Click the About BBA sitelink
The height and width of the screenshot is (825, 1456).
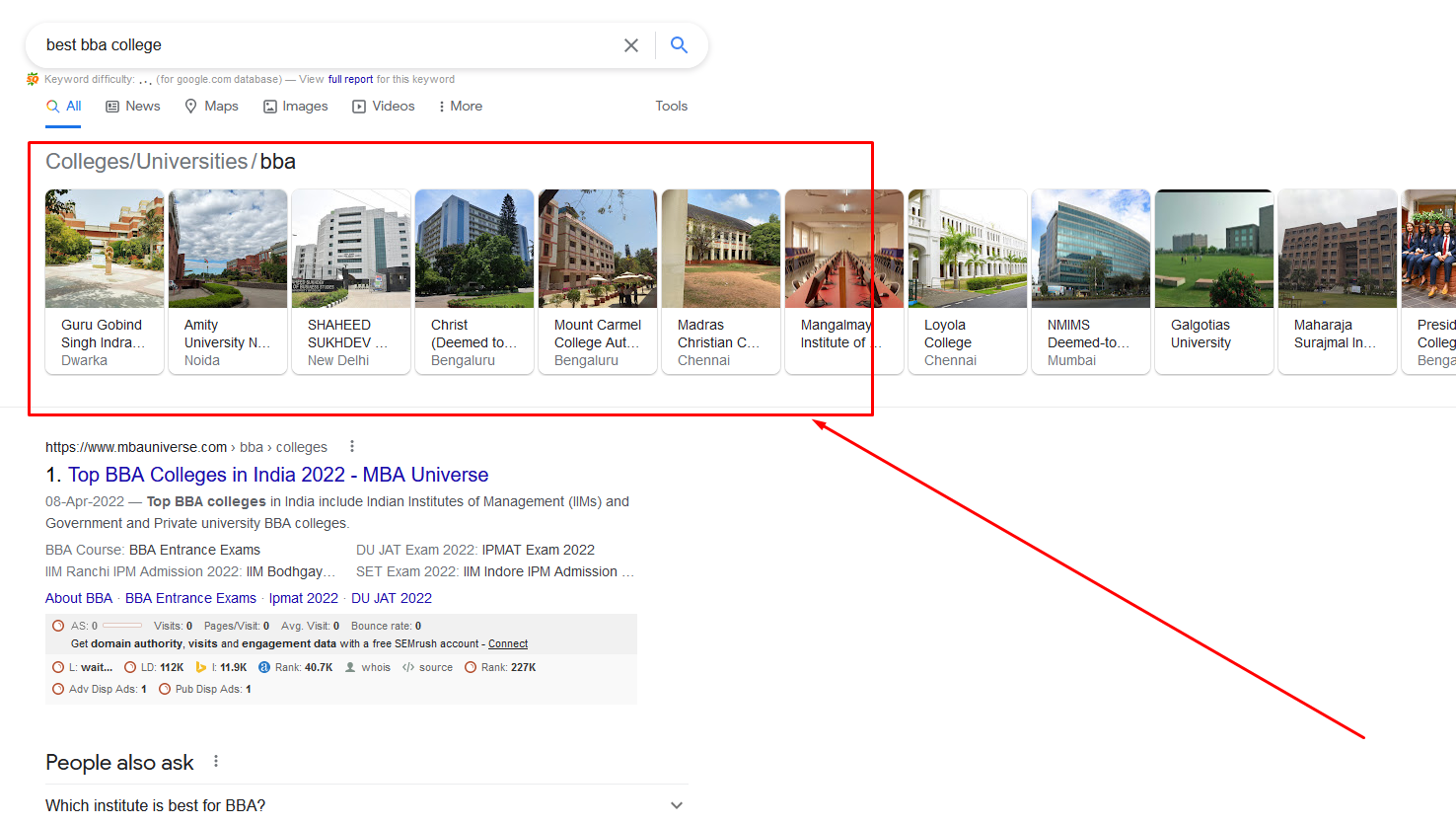79,598
